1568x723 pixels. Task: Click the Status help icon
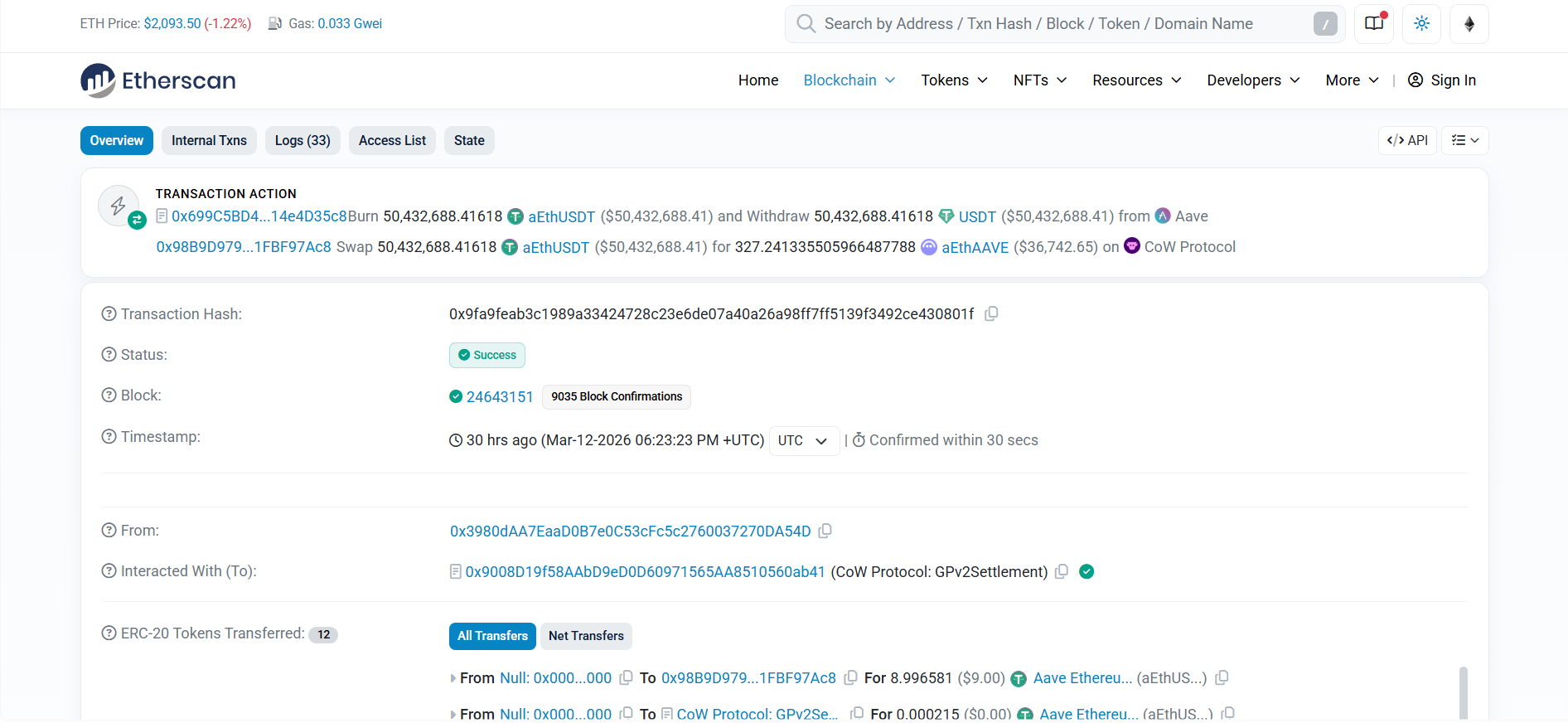click(x=109, y=354)
